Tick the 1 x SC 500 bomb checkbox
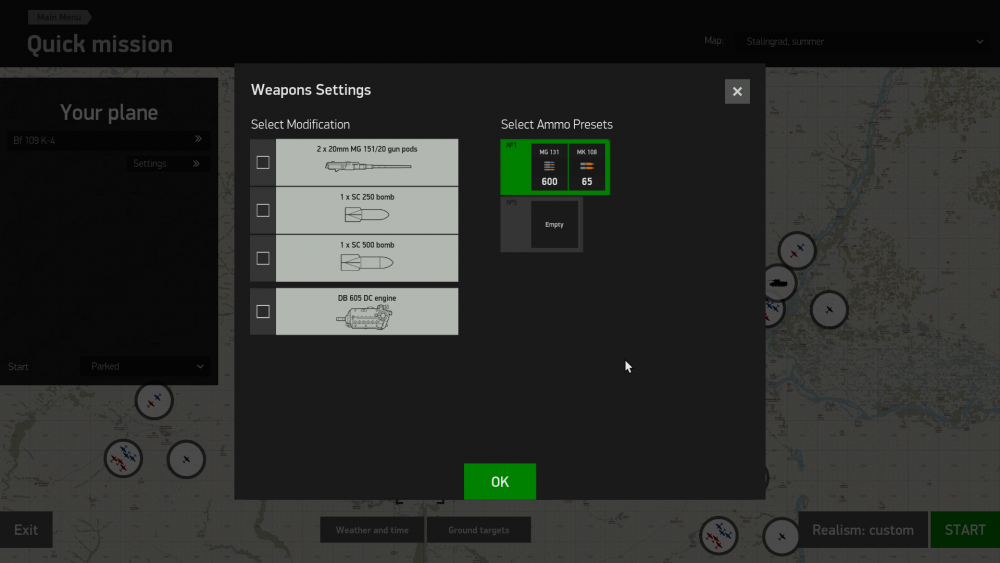 point(263,258)
